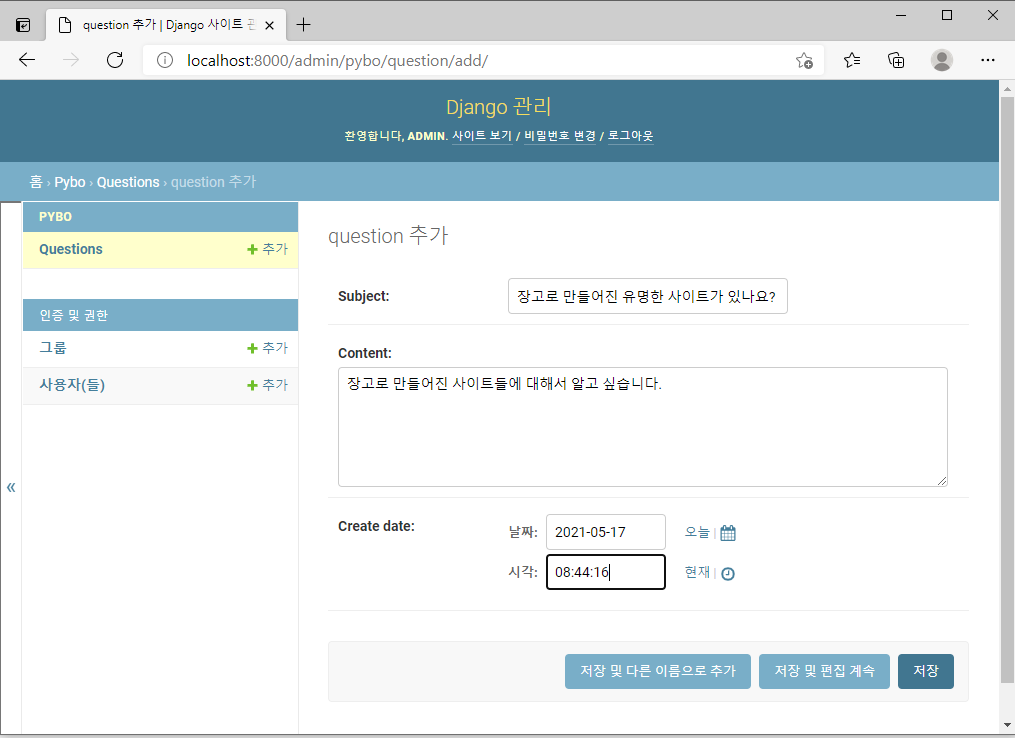The height and width of the screenshot is (738, 1015).
Task: Add this page to favorites star icon
Action: 804,60
